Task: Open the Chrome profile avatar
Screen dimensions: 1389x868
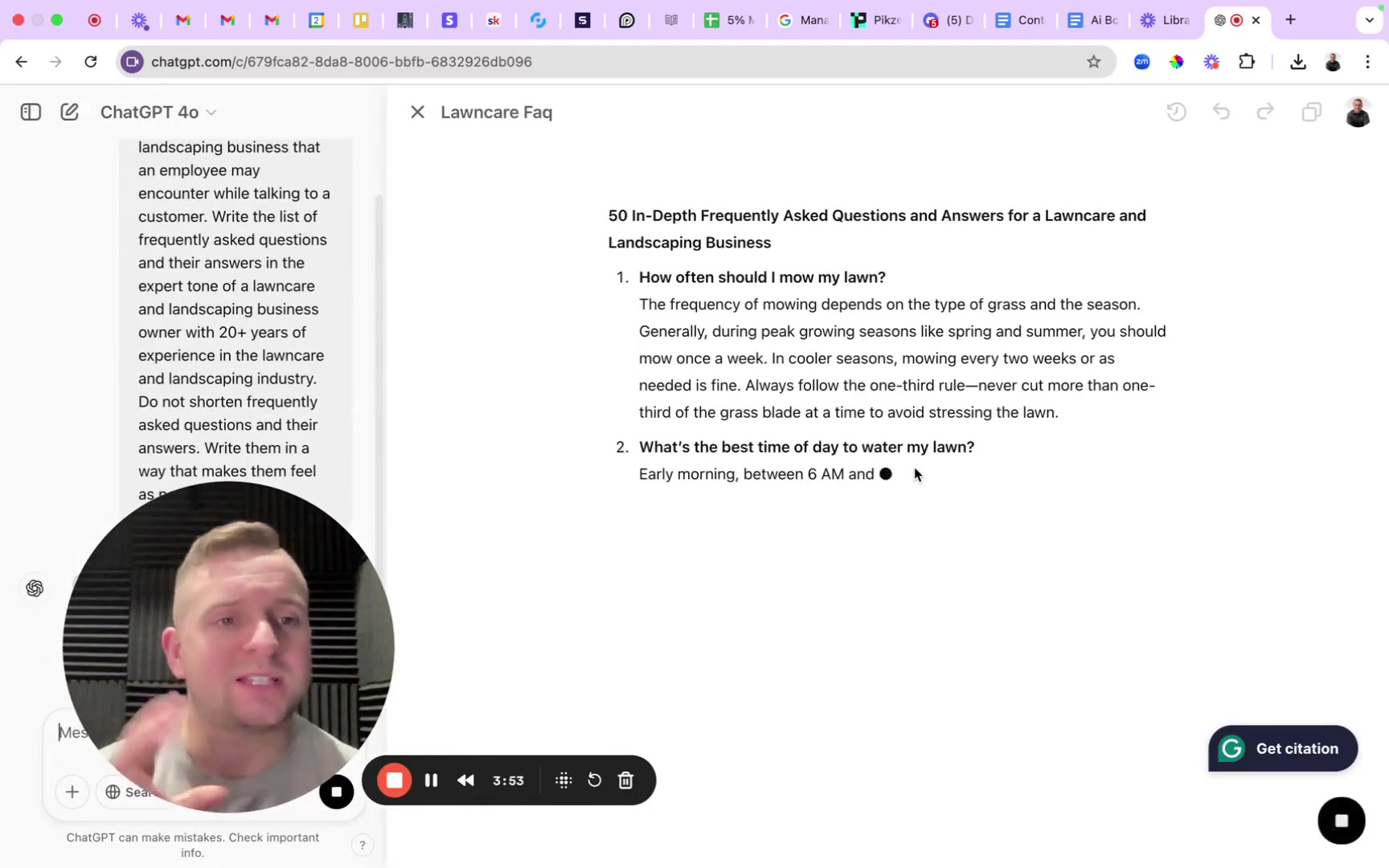Action: click(x=1333, y=62)
